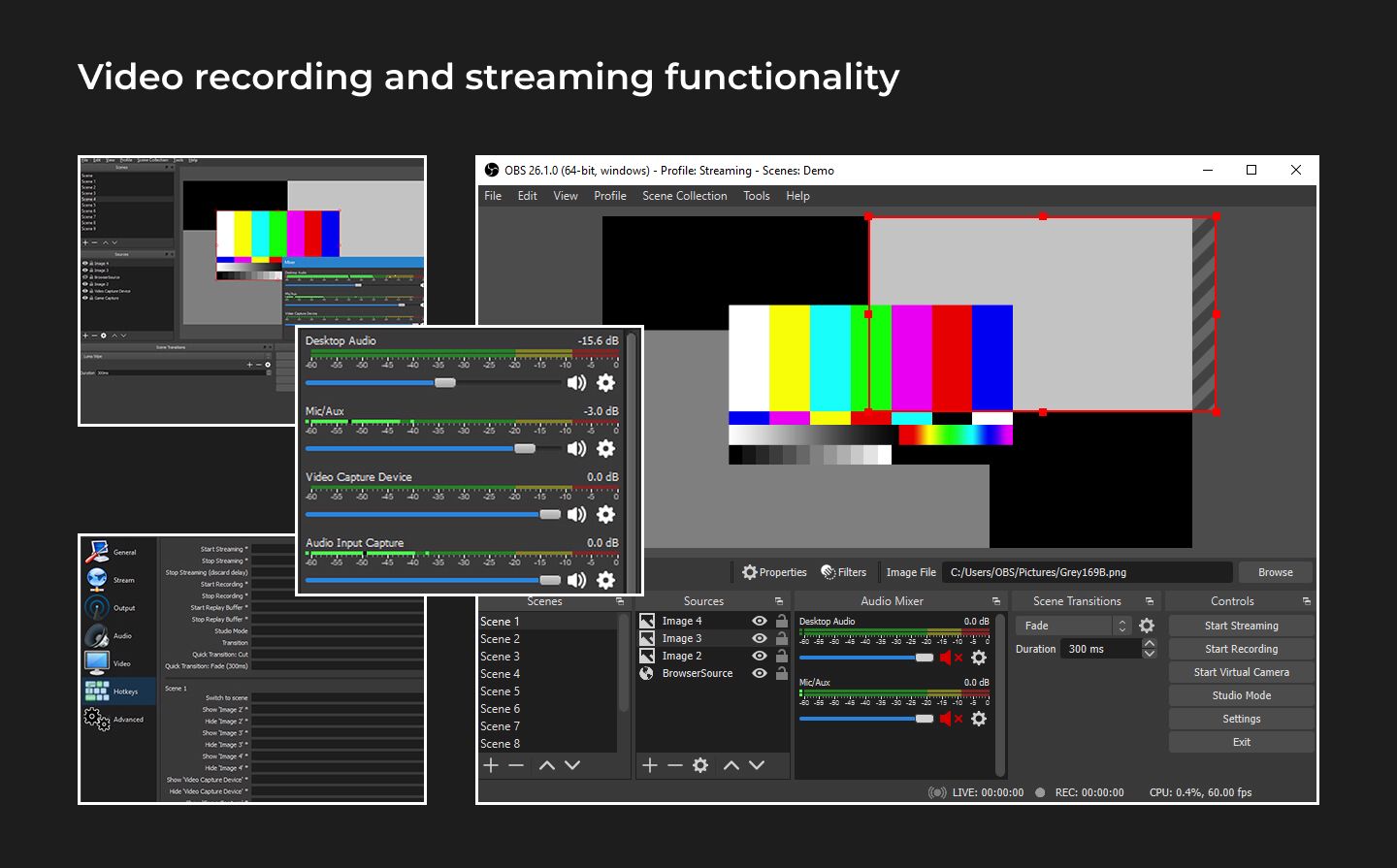Open Settings from Controls panel

[x=1242, y=719]
